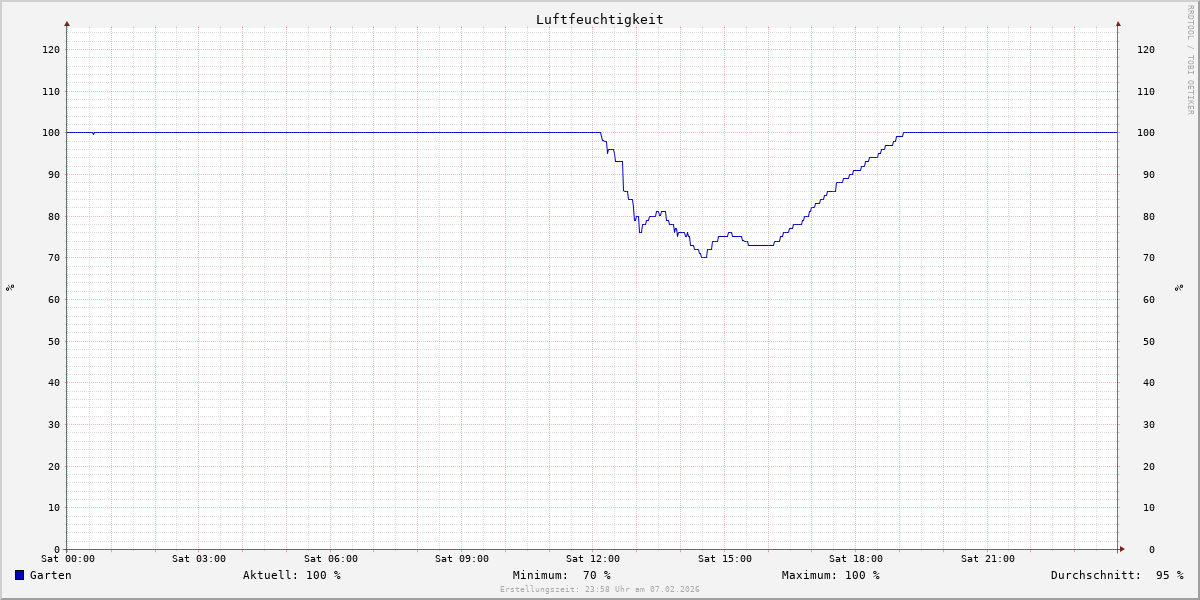Image resolution: width=1200 pixels, height=600 pixels.
Task: Click the Aktuell: 100 % value
Action: [x=291, y=575]
